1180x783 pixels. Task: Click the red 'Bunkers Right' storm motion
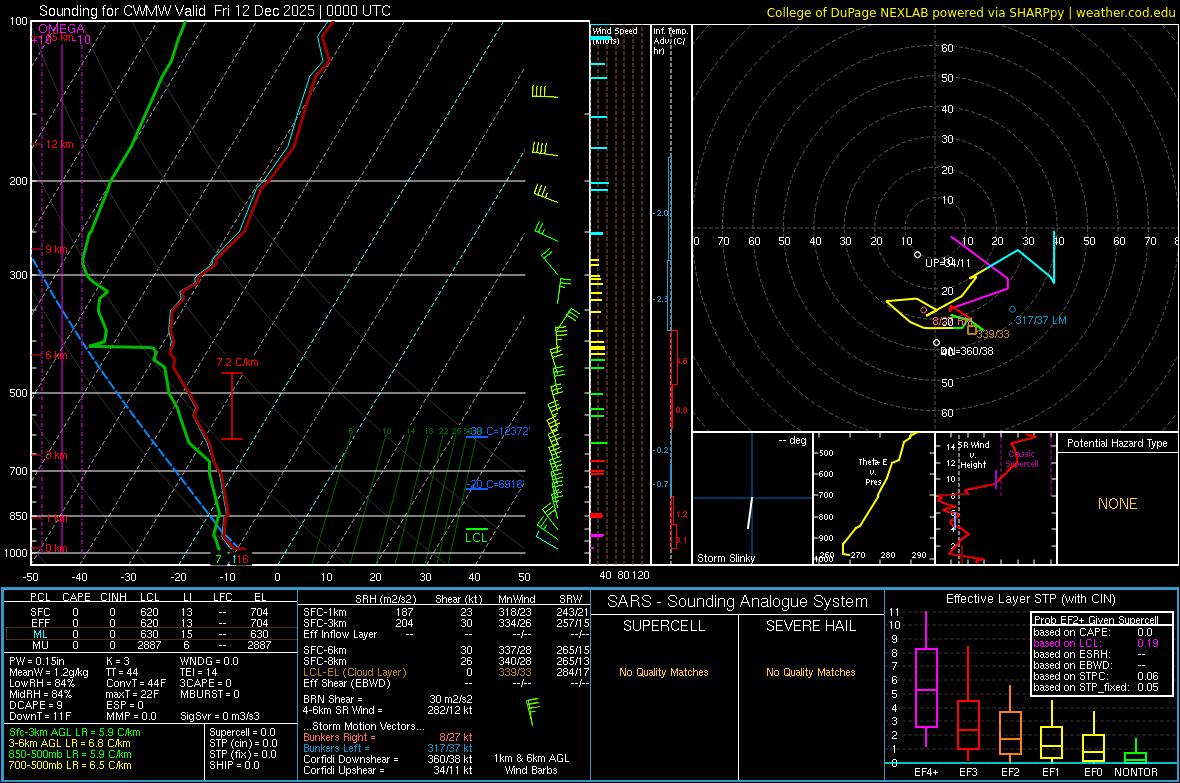[388, 738]
